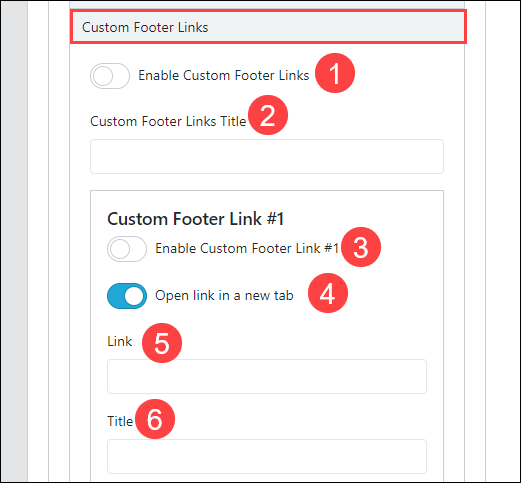This screenshot has width=521, height=483.
Task: Click into the Link URL input box
Action: [267, 376]
